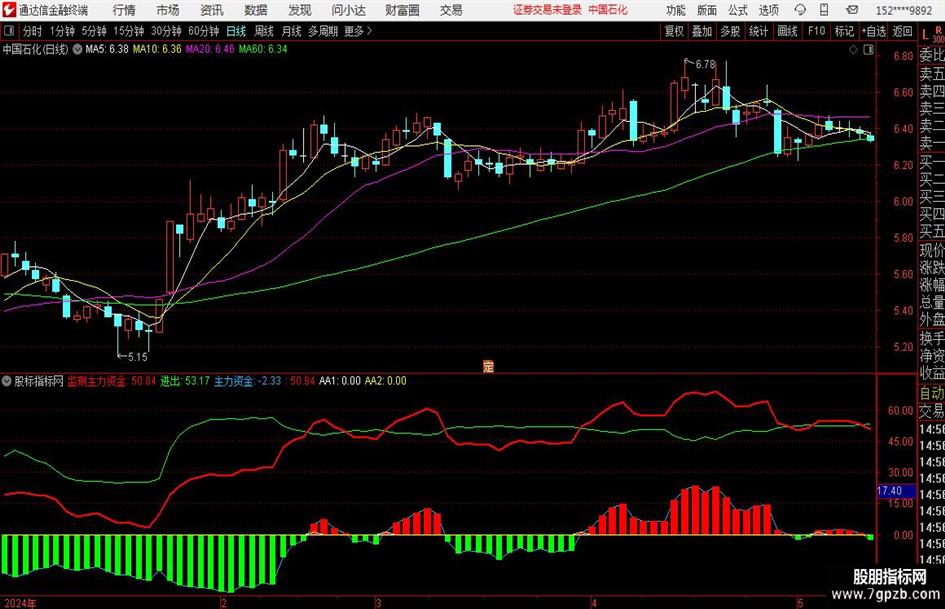The image size is (945, 609).
Task: Click the 2024年 date label on timeline
Action: coord(20,603)
